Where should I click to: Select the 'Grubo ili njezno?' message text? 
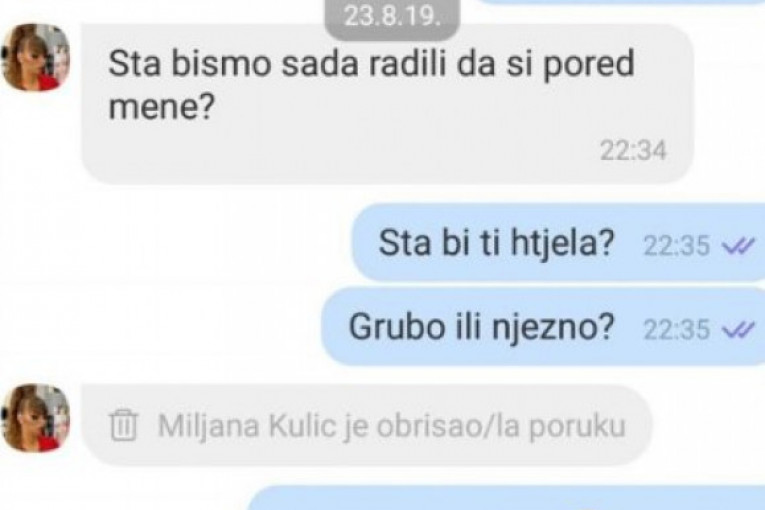pos(482,327)
